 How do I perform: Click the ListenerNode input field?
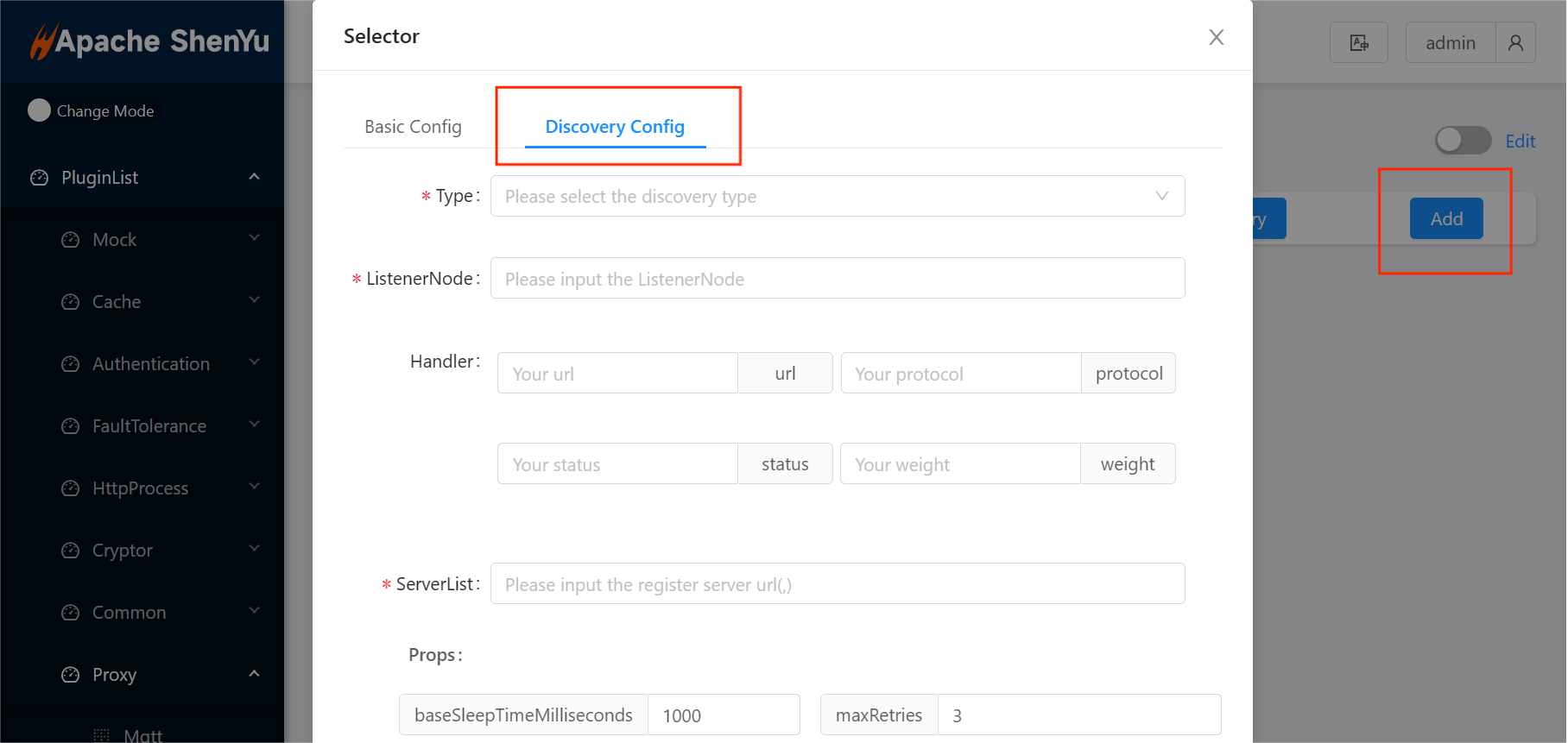click(837, 279)
